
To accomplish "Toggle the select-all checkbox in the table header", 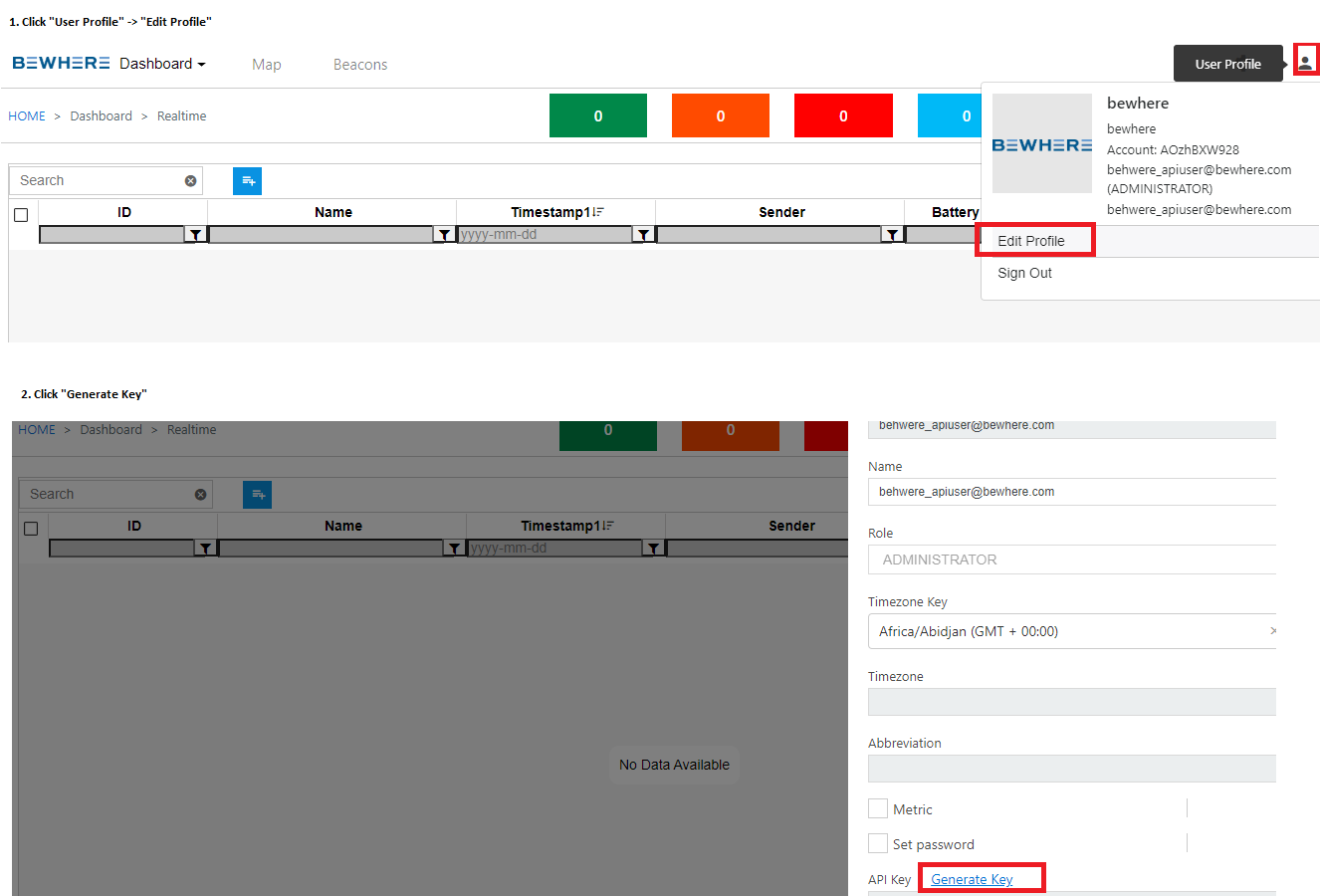I will tap(21, 212).
